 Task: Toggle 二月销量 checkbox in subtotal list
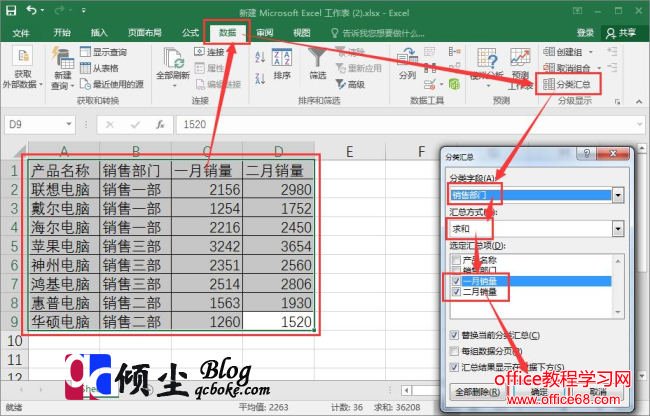pyautogui.click(x=456, y=292)
